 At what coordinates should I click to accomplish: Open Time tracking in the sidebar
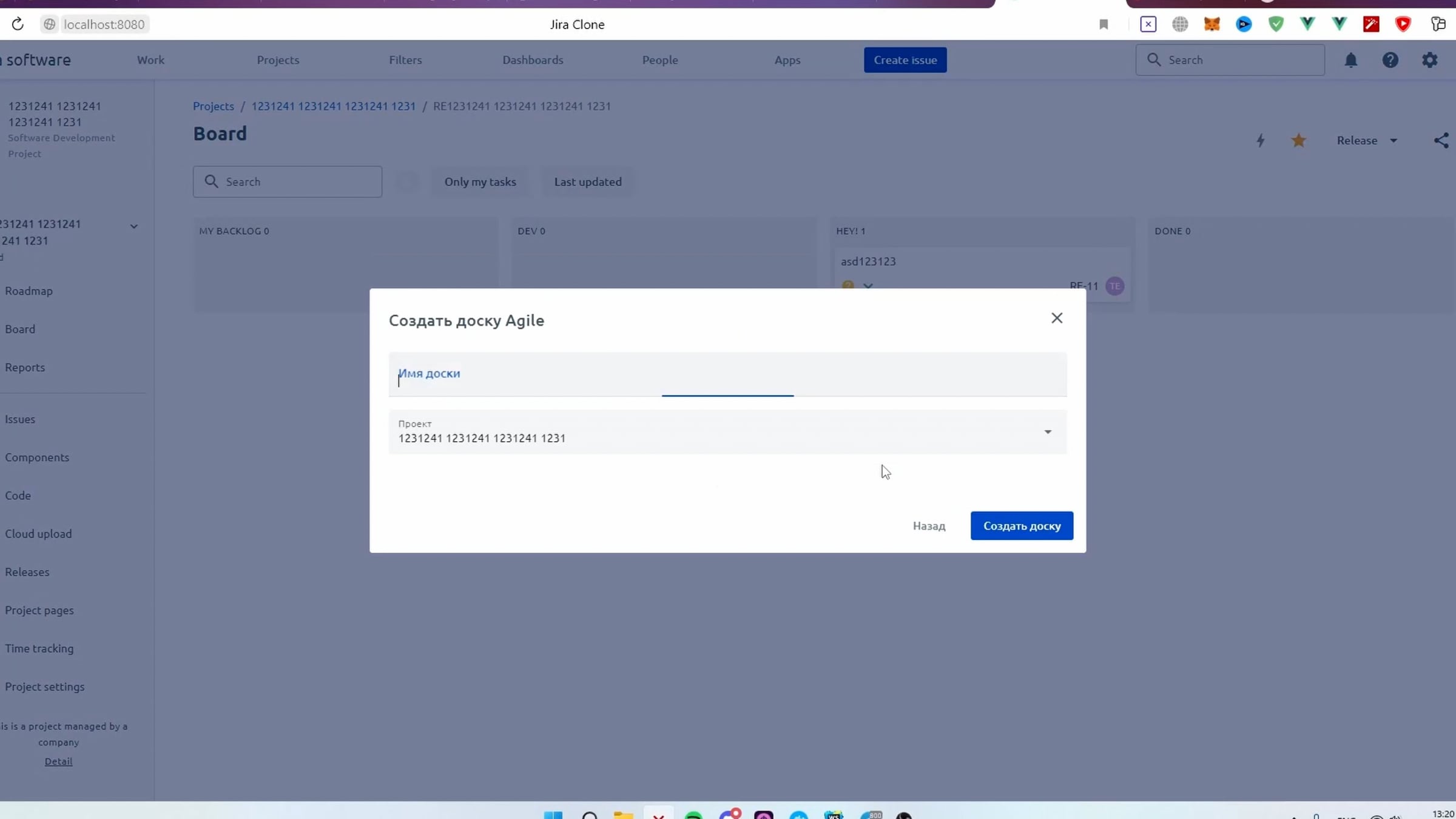[x=39, y=649]
